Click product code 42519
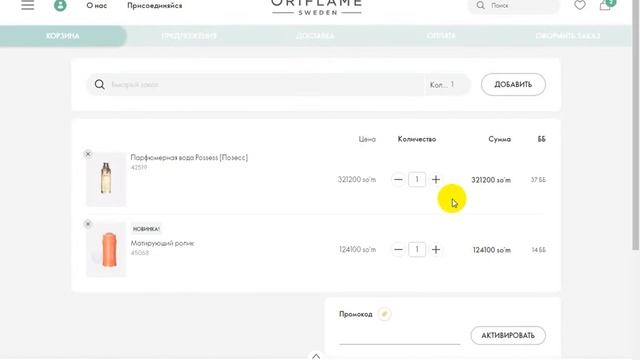Viewport: 640px width, 360px height. [x=139, y=167]
